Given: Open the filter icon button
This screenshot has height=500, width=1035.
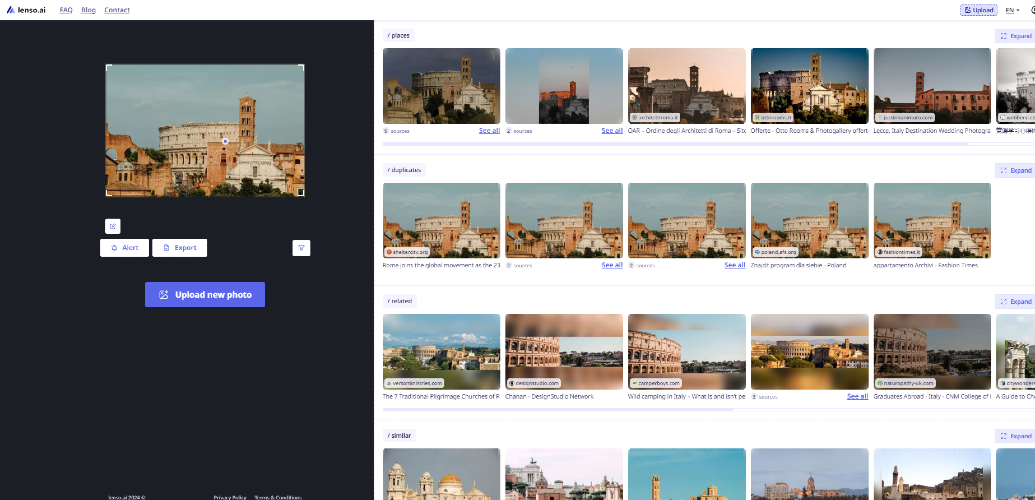Looking at the screenshot, I should coord(301,248).
